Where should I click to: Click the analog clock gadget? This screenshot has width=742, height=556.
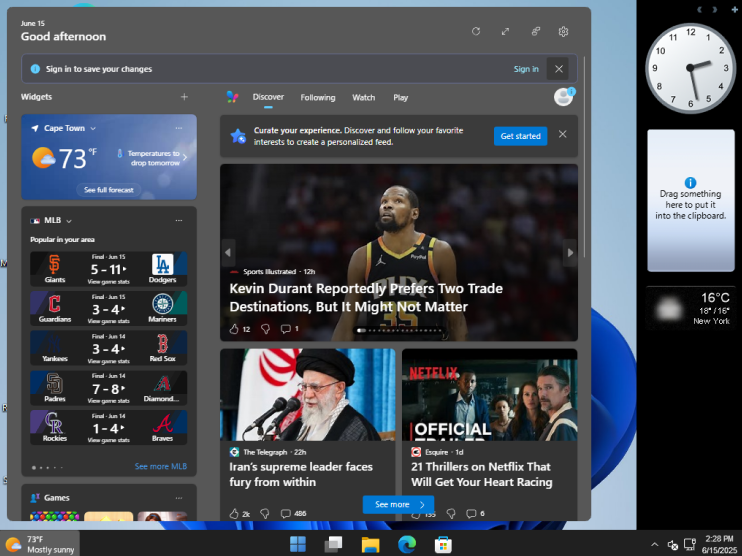690,68
